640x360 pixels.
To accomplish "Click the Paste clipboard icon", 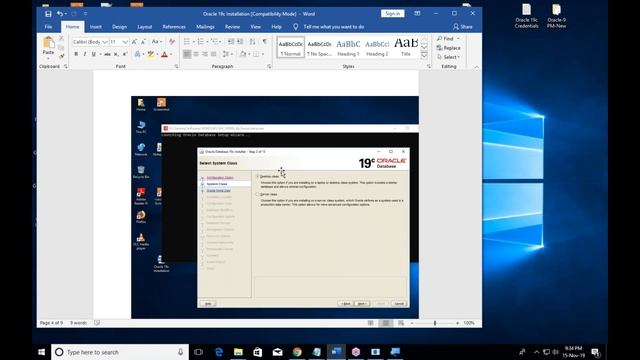I will pyautogui.click(x=48, y=43).
